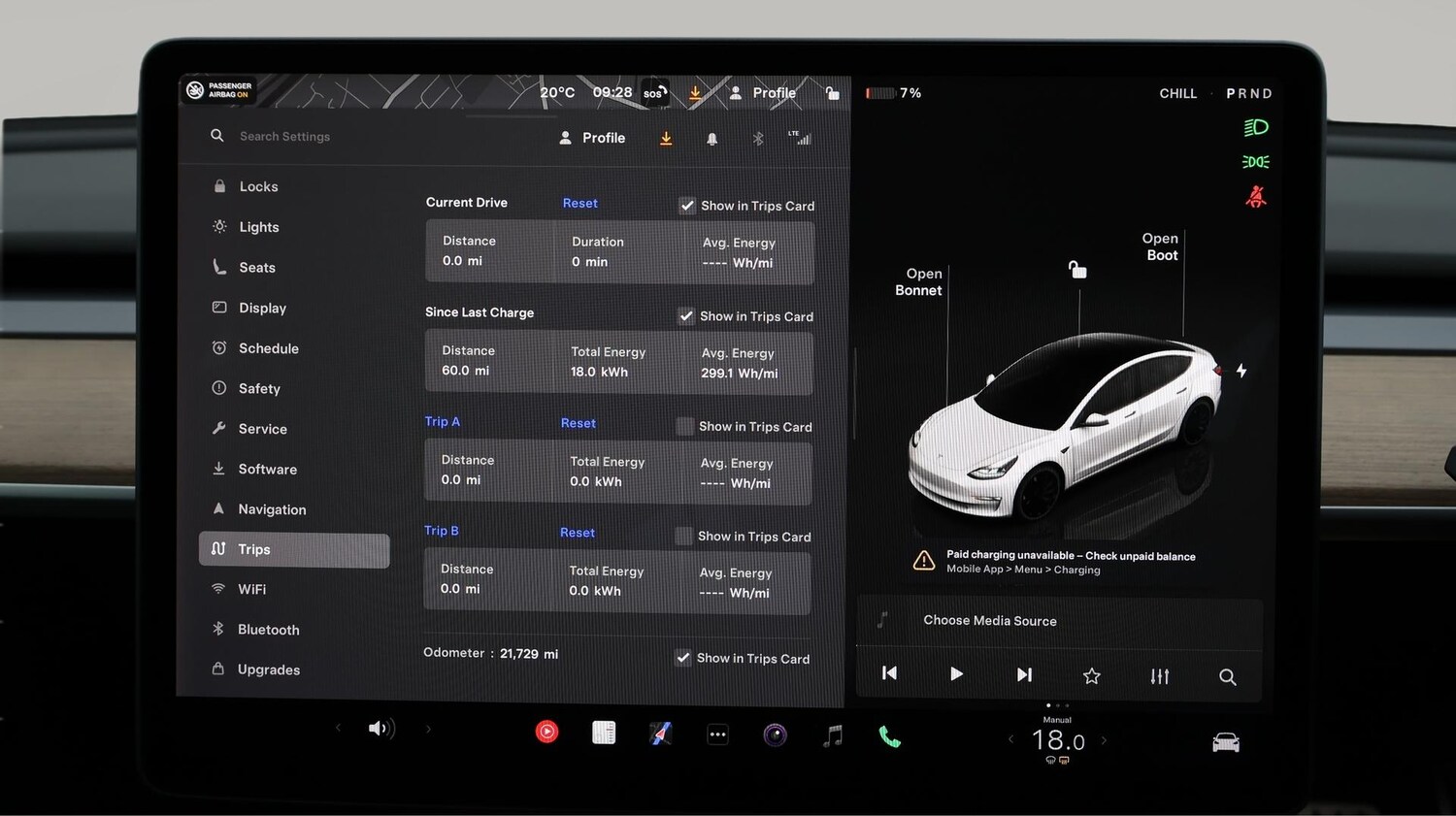Open Profile in the settings header
Viewport: 1456px width, 816px height.
point(592,138)
